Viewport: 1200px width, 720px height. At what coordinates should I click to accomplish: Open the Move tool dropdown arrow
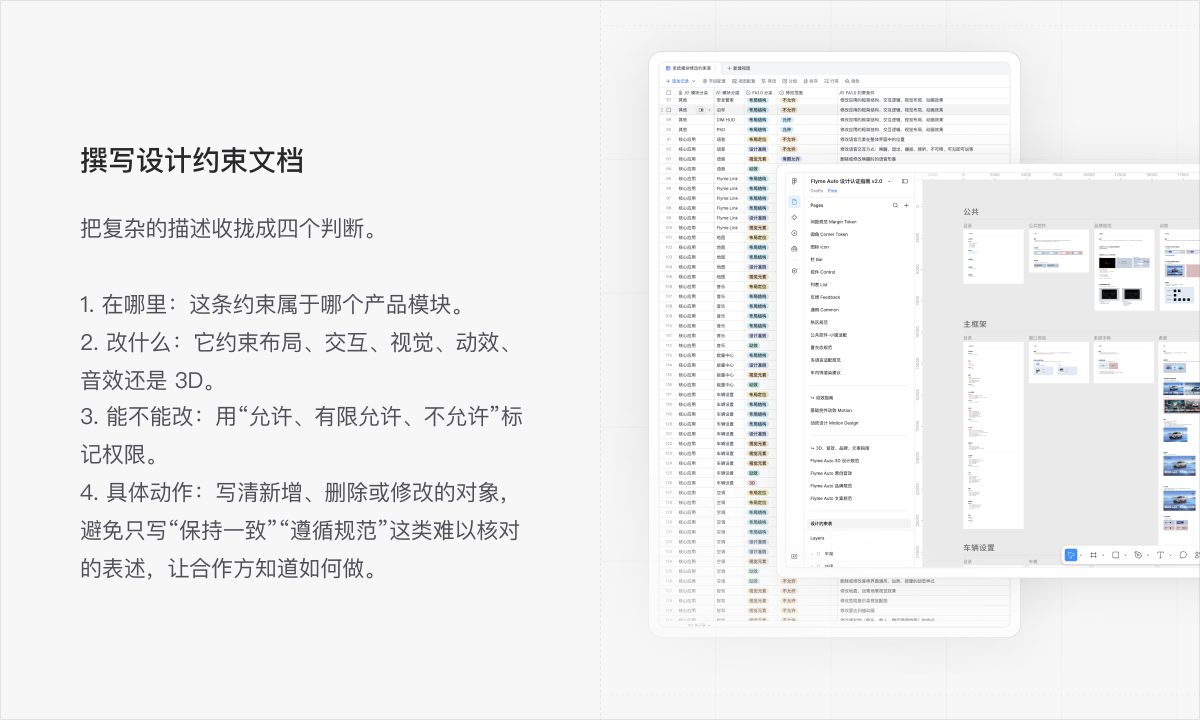[1081, 555]
